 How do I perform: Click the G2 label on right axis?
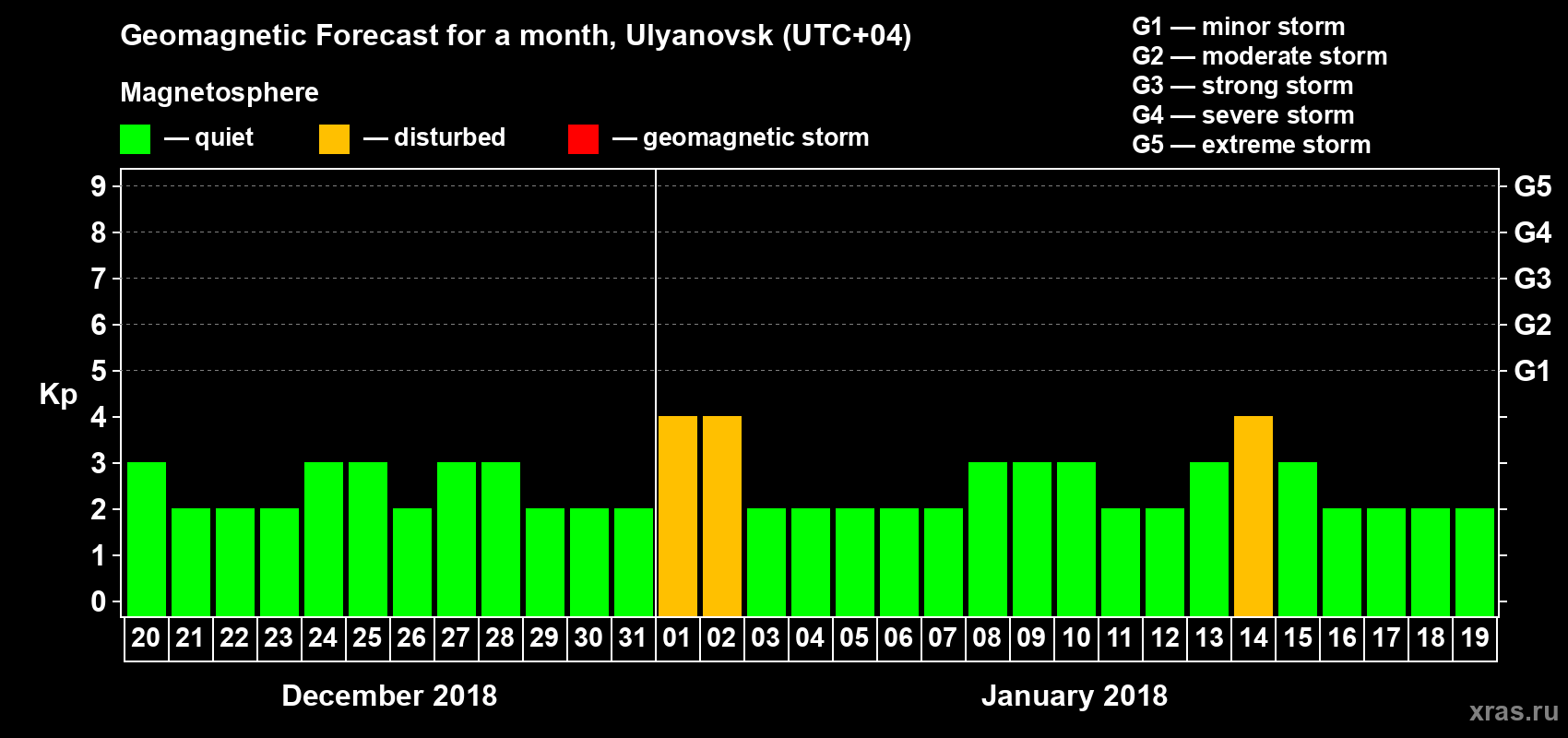[1533, 325]
